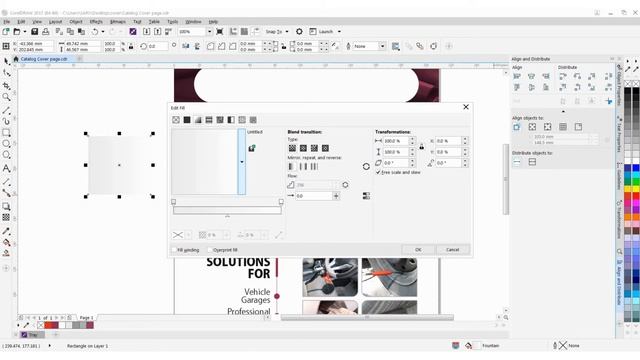Click Reverse fill icon in dialog
Viewport: 640px width, 360px height.
click(x=366, y=166)
